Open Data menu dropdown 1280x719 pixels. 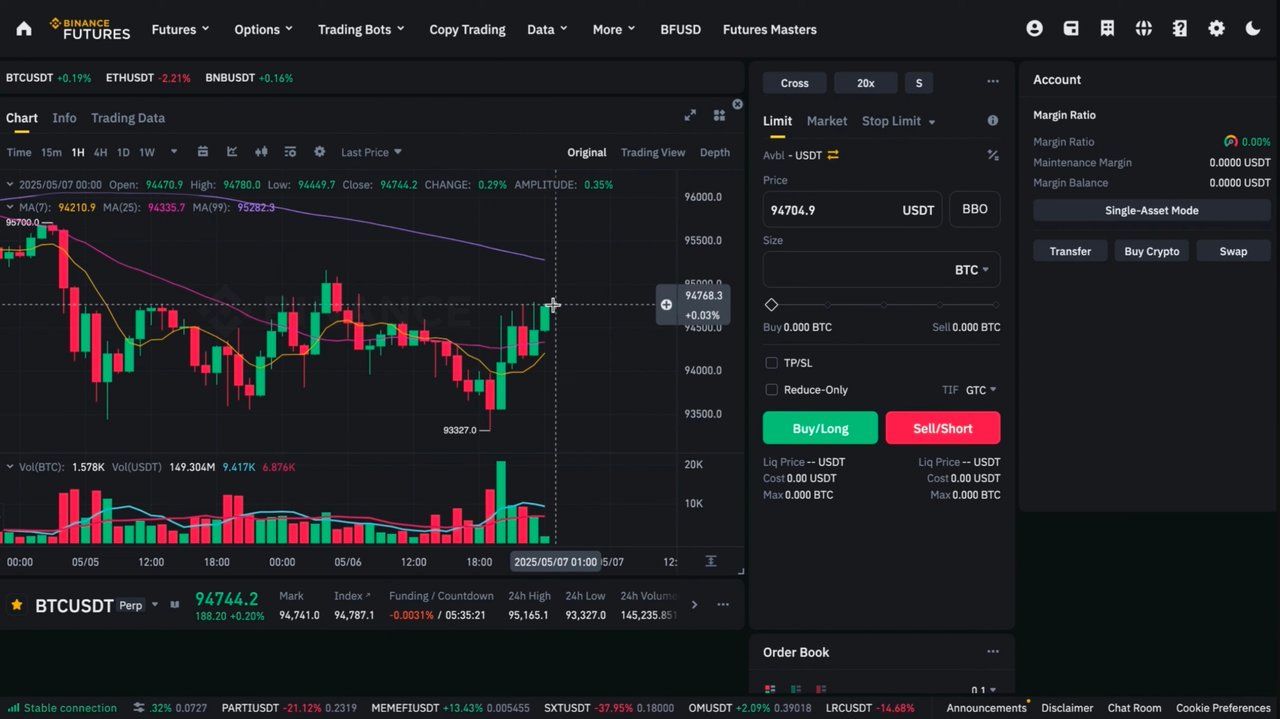click(x=547, y=29)
